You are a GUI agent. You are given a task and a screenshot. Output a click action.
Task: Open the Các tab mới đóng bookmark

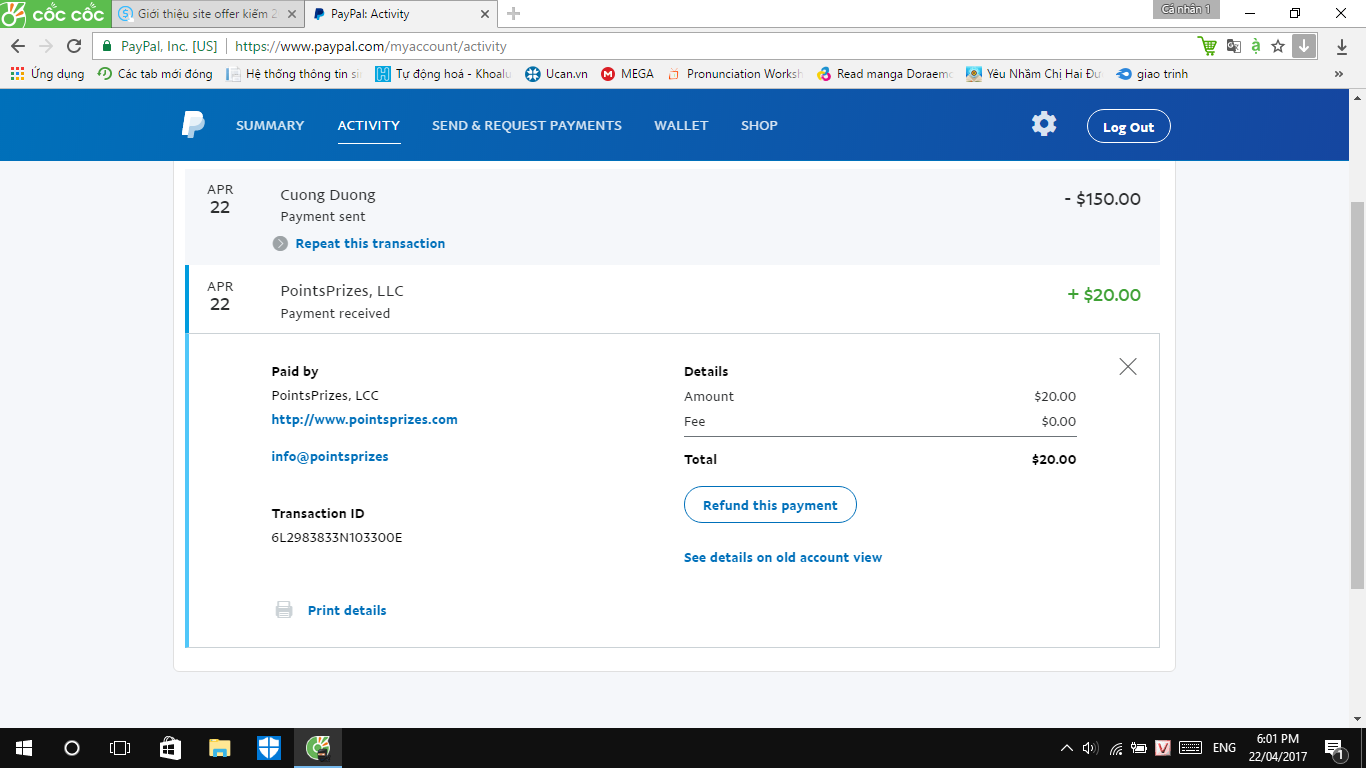[x=155, y=74]
